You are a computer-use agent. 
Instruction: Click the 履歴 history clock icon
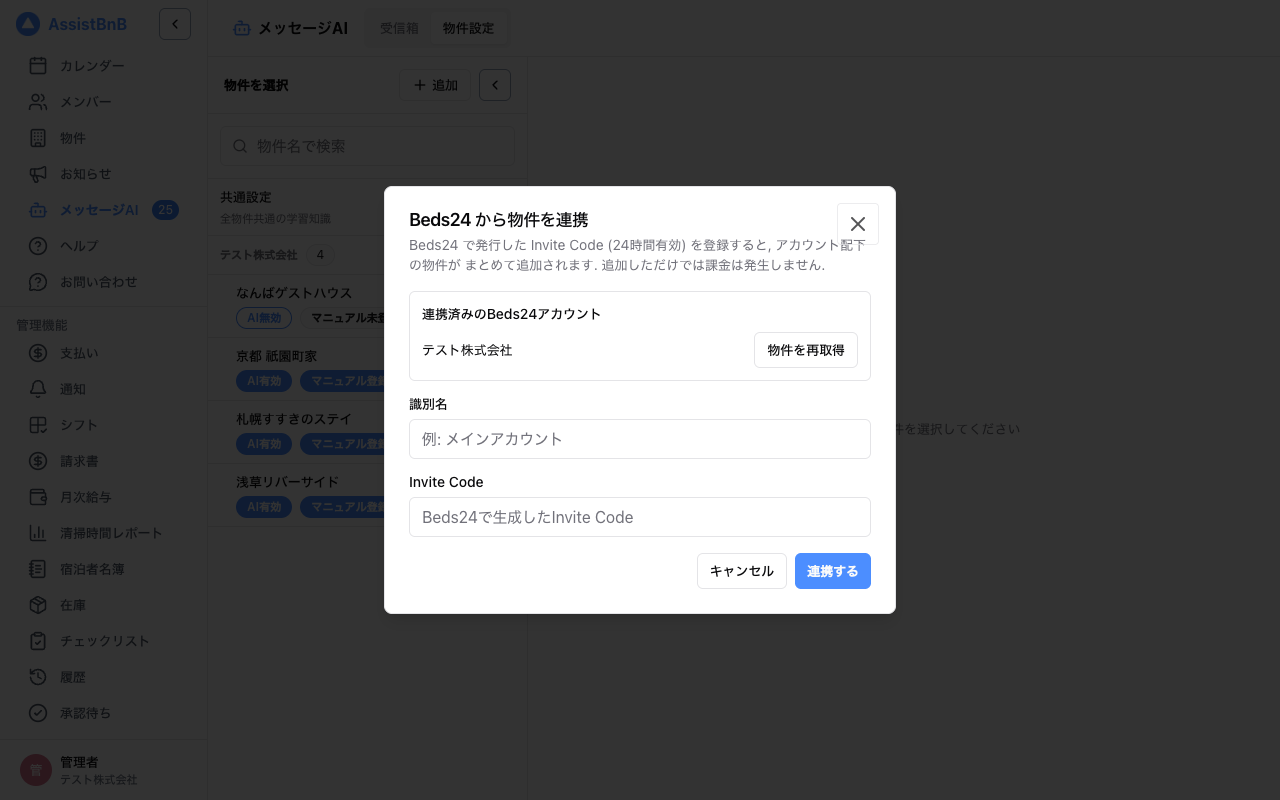tap(38, 677)
